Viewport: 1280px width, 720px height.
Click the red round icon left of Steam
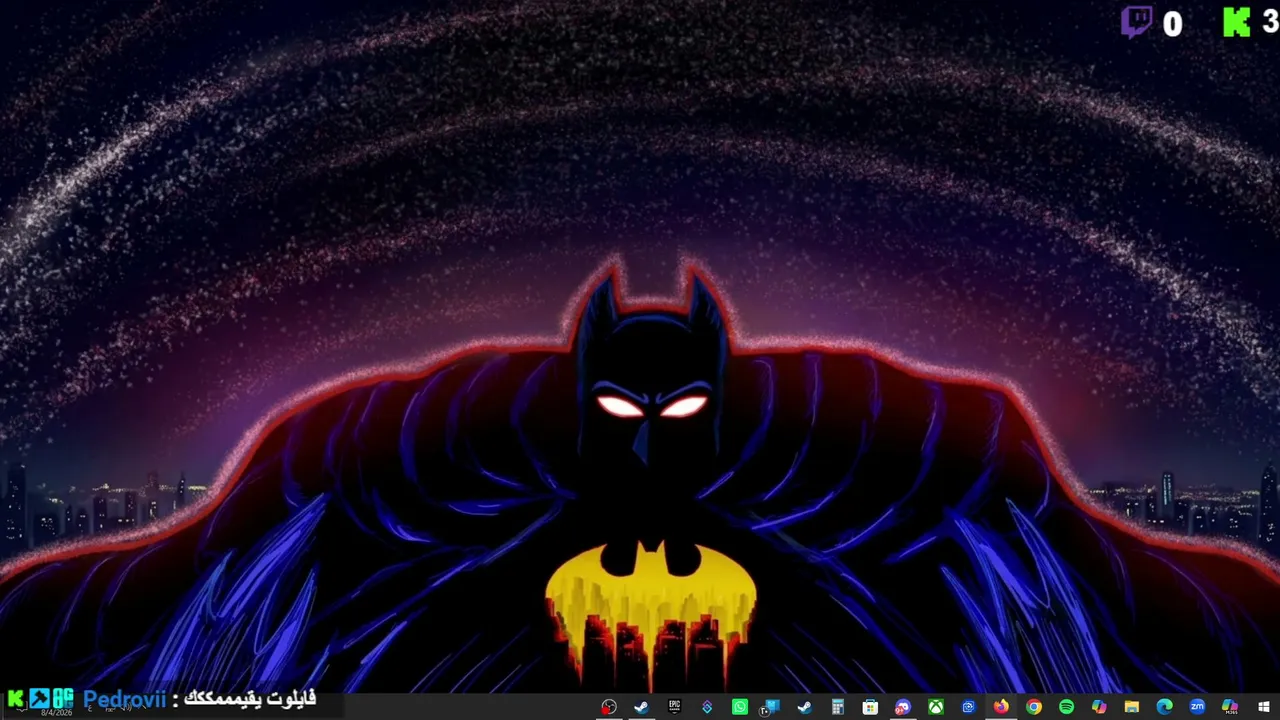click(608, 707)
